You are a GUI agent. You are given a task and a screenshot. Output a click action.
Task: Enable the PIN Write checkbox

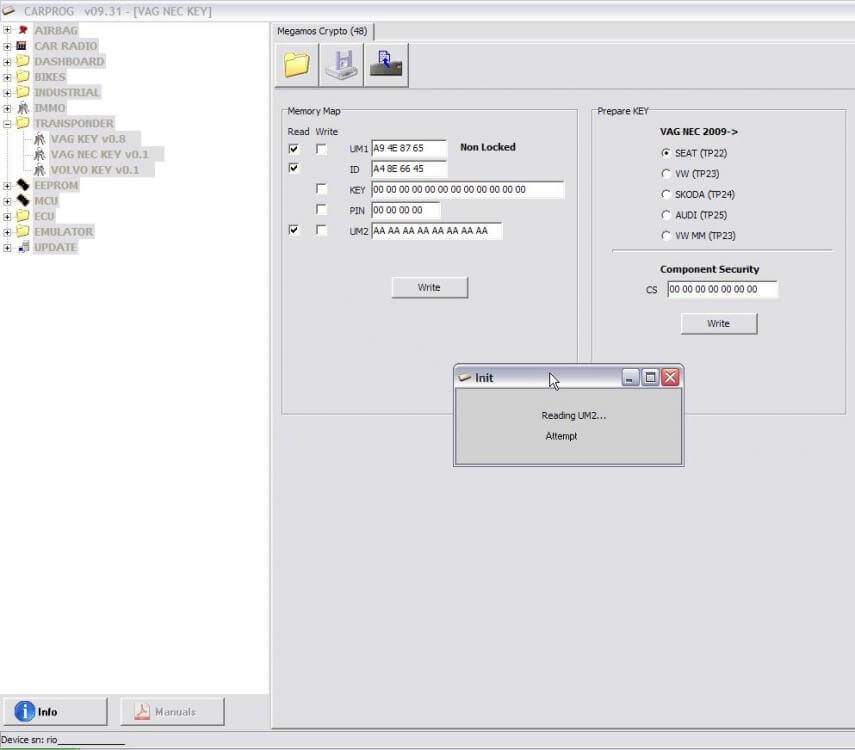322,209
